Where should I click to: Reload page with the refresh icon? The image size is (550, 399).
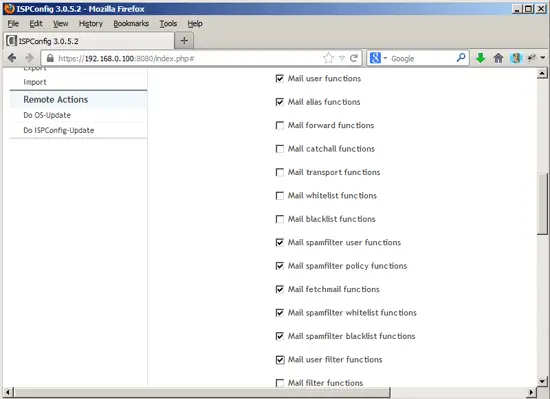click(354, 58)
